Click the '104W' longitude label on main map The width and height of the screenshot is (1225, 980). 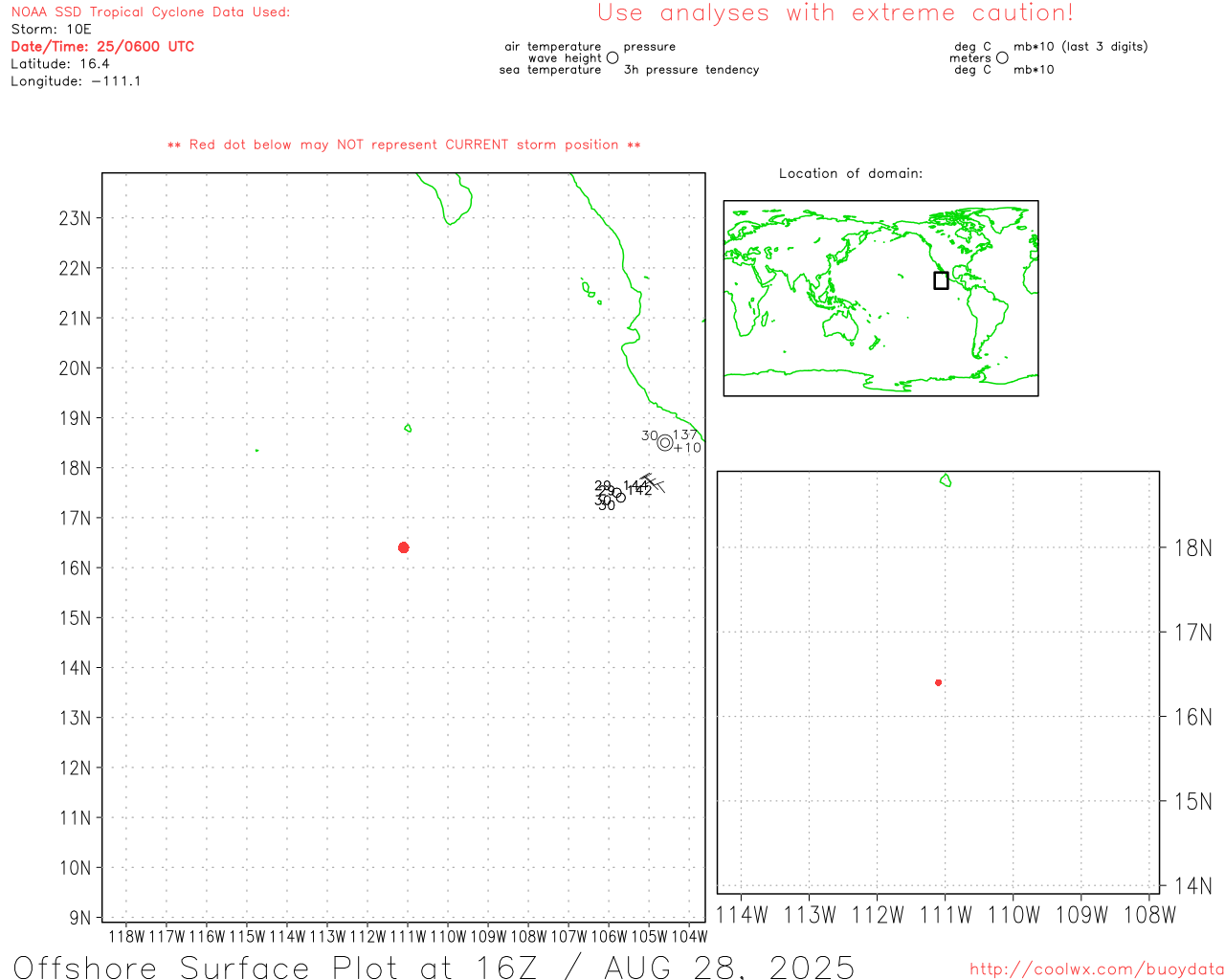pyautogui.click(x=689, y=936)
